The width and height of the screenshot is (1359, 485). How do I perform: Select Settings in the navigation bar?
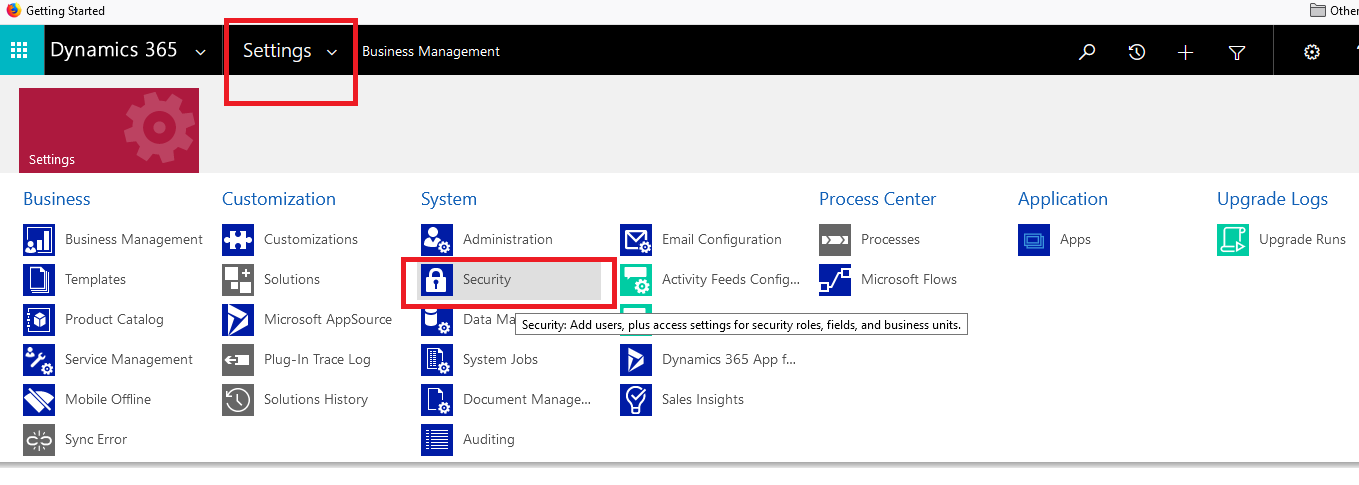(277, 51)
